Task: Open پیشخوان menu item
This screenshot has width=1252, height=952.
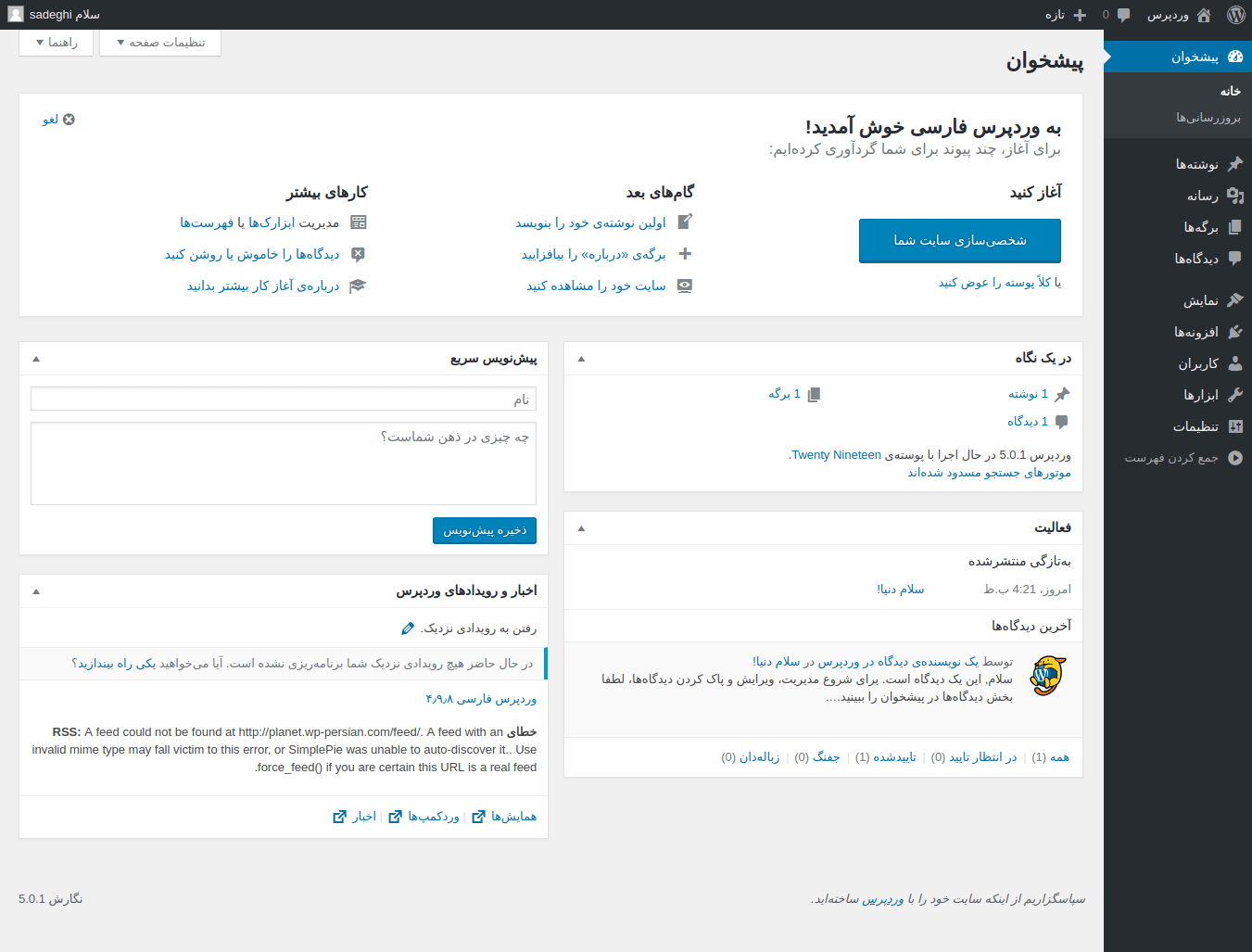Action: point(1178,57)
